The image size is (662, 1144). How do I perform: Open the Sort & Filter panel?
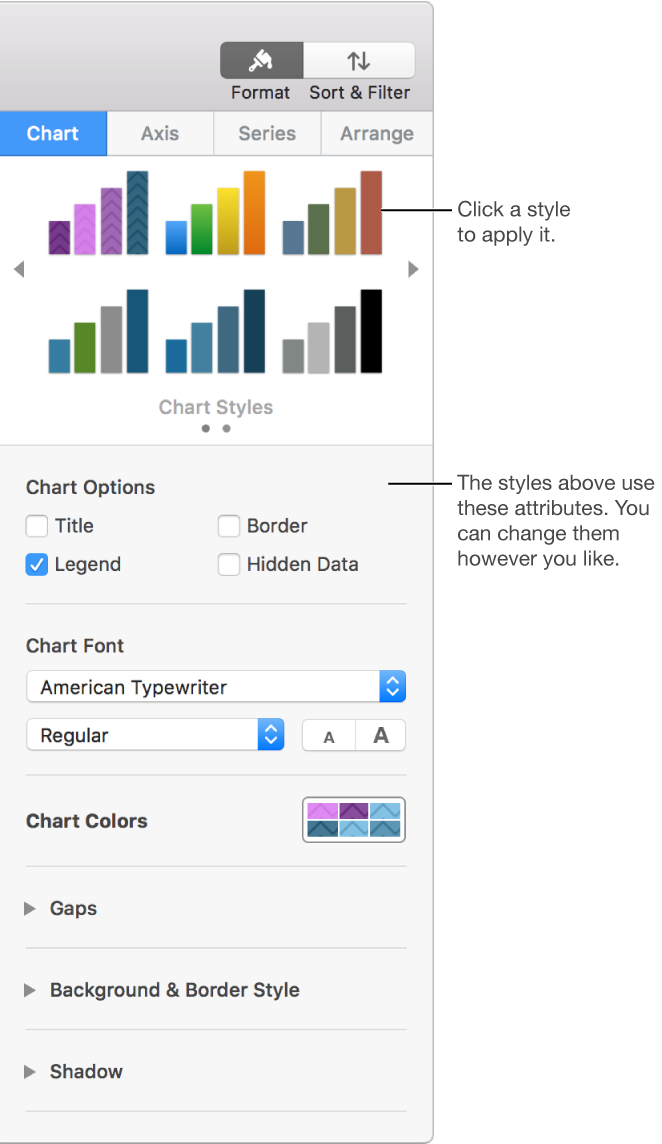coord(359,60)
